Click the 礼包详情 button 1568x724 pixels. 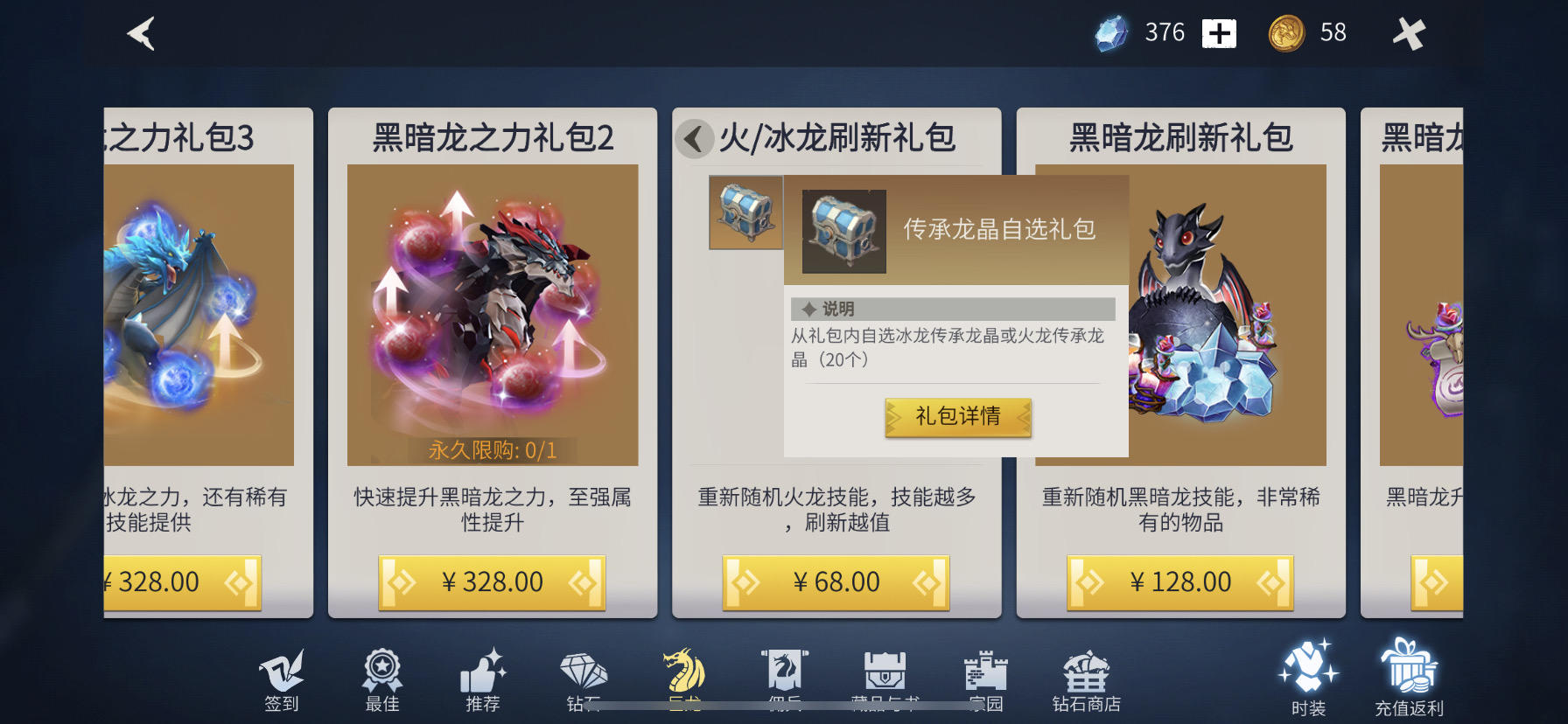958,417
